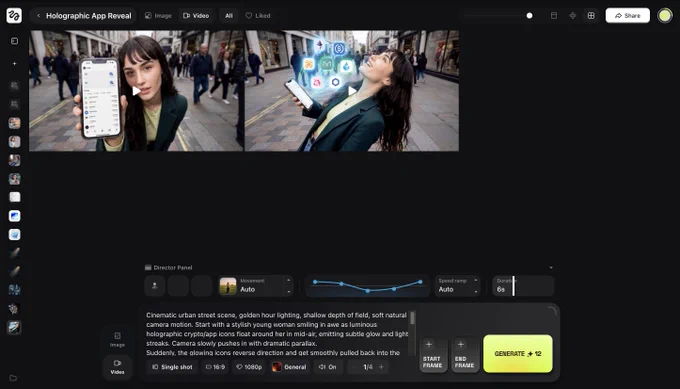Collapse the Director Panel with chevron

point(551,268)
